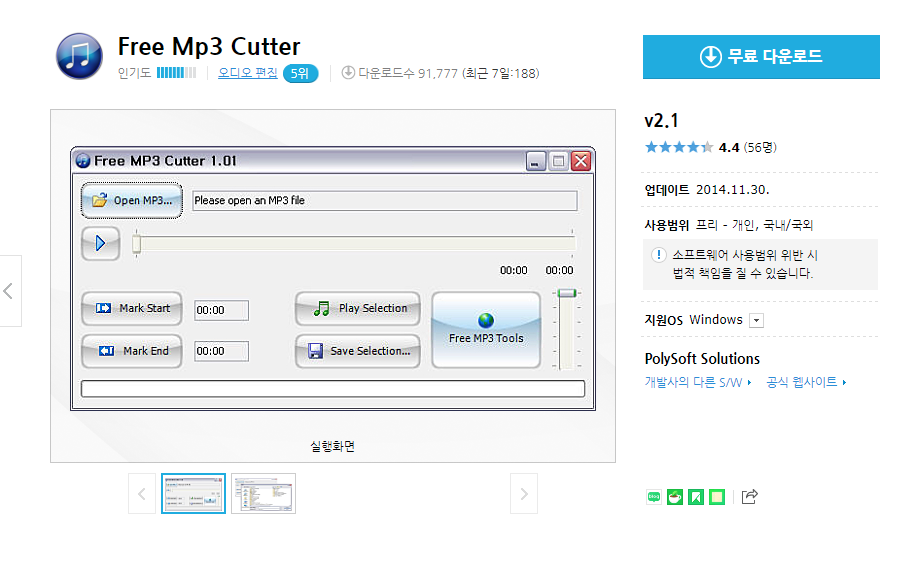Click the update date '2014.11.30.'
This screenshot has width=908, height=564.
point(733,190)
